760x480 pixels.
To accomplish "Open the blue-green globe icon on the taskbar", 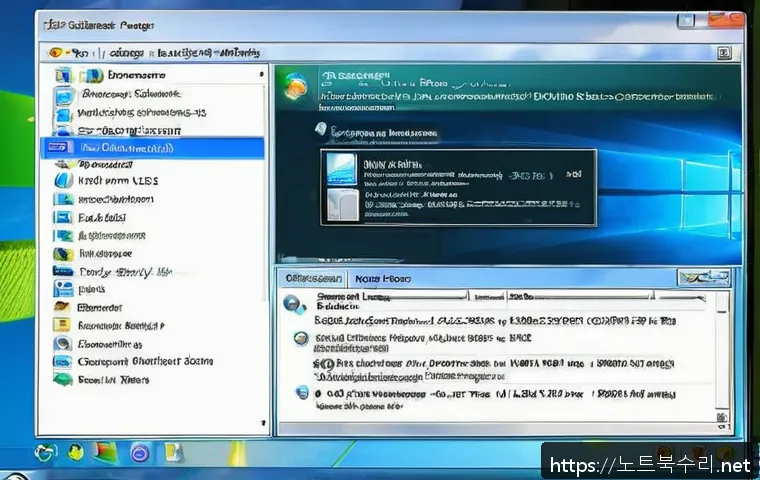I will pyautogui.click(x=46, y=453).
